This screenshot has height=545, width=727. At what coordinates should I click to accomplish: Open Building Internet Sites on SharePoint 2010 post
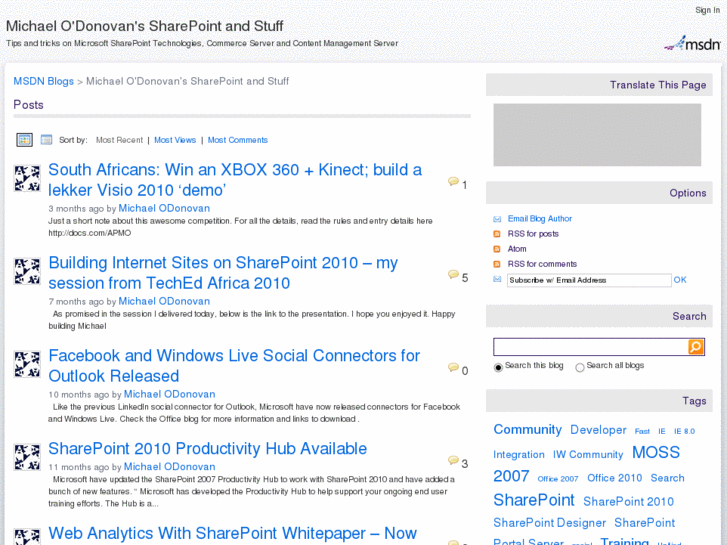tap(223, 273)
